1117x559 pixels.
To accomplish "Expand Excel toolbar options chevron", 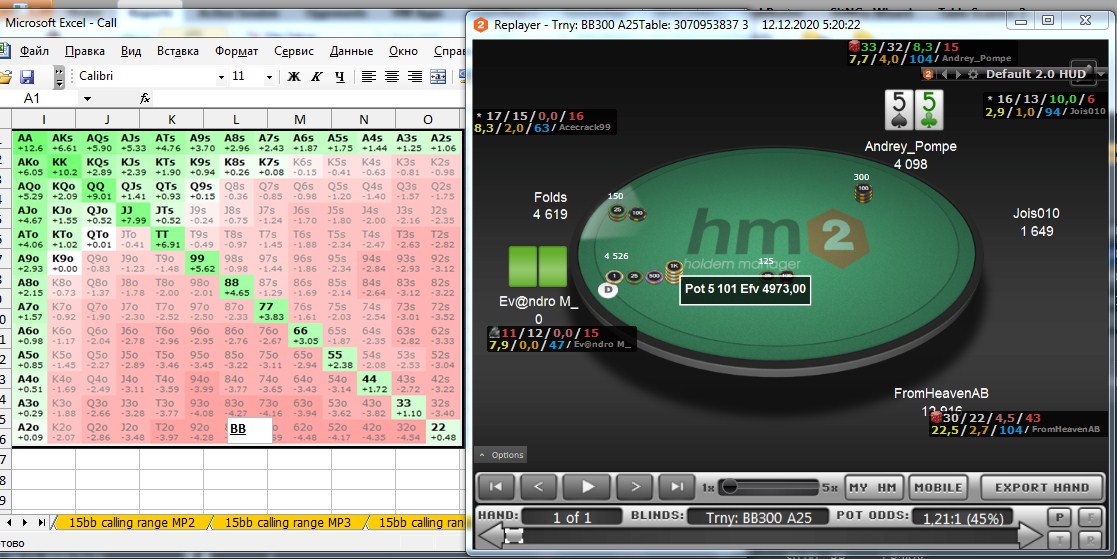I will tap(59, 76).
